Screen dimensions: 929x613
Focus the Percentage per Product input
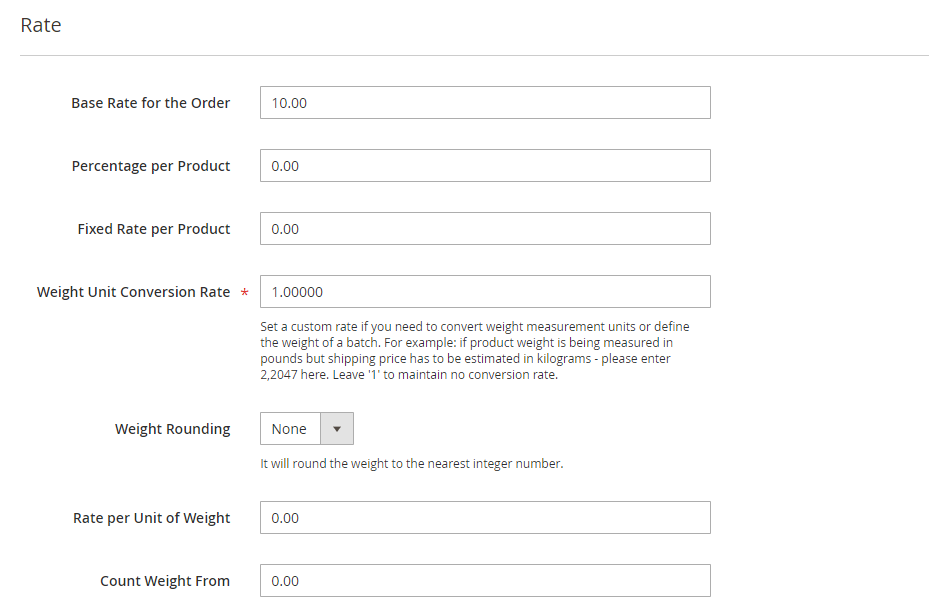(485, 166)
